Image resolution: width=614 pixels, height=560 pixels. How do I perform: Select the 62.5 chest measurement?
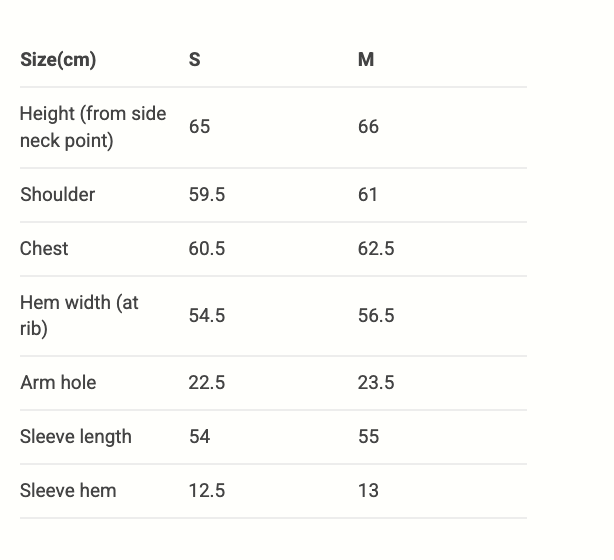click(376, 249)
